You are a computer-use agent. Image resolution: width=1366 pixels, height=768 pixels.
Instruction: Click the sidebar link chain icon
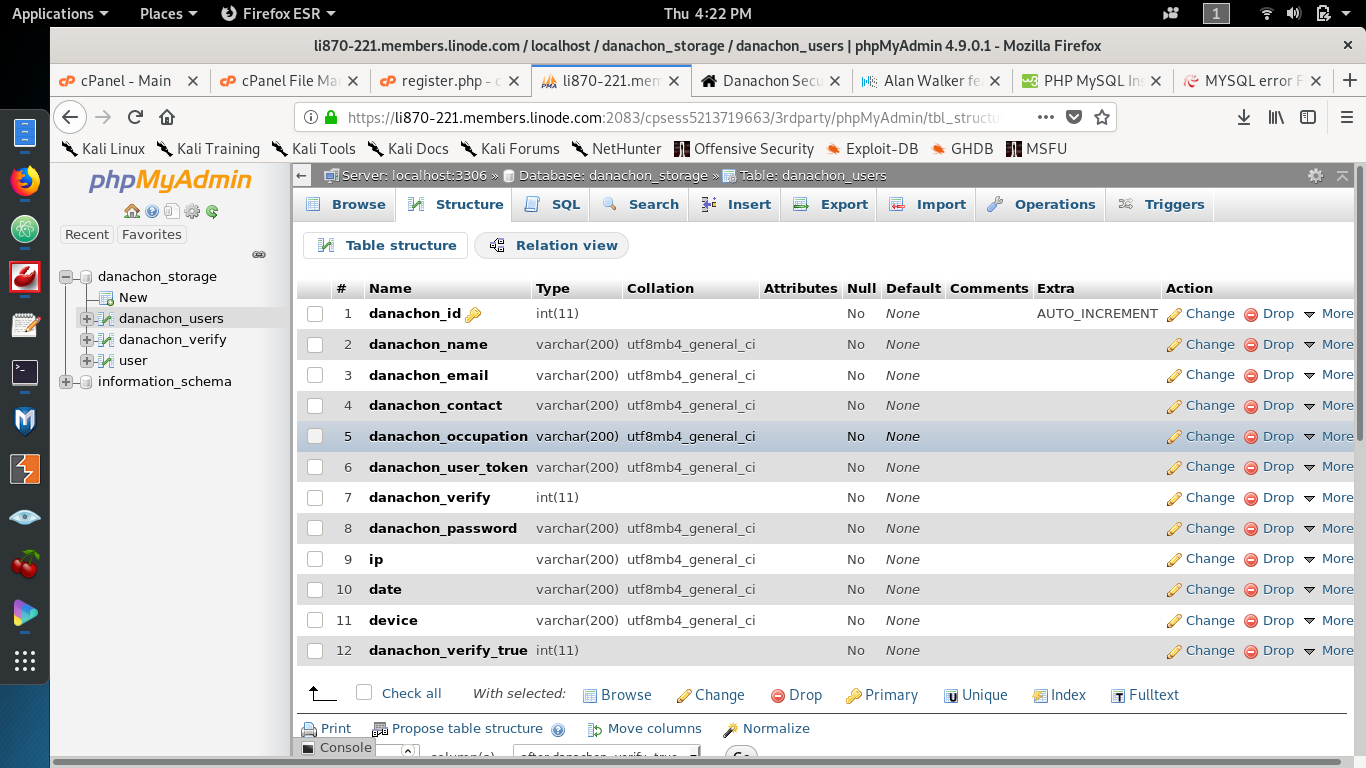pyautogui.click(x=259, y=254)
